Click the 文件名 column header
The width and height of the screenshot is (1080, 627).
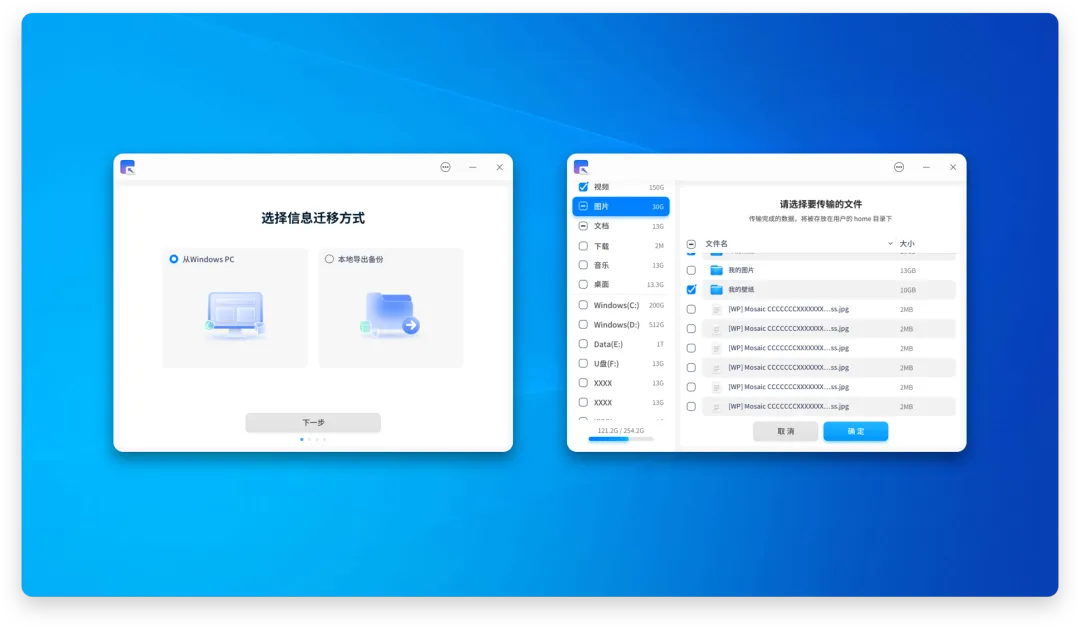(716, 244)
